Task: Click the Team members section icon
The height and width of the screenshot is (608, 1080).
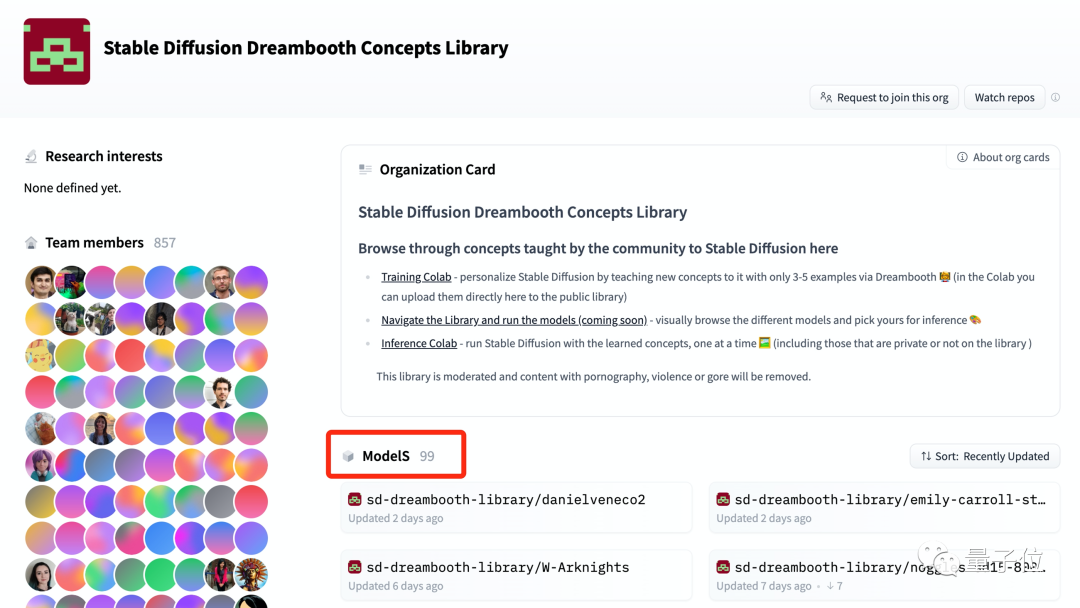Action: pos(31,243)
